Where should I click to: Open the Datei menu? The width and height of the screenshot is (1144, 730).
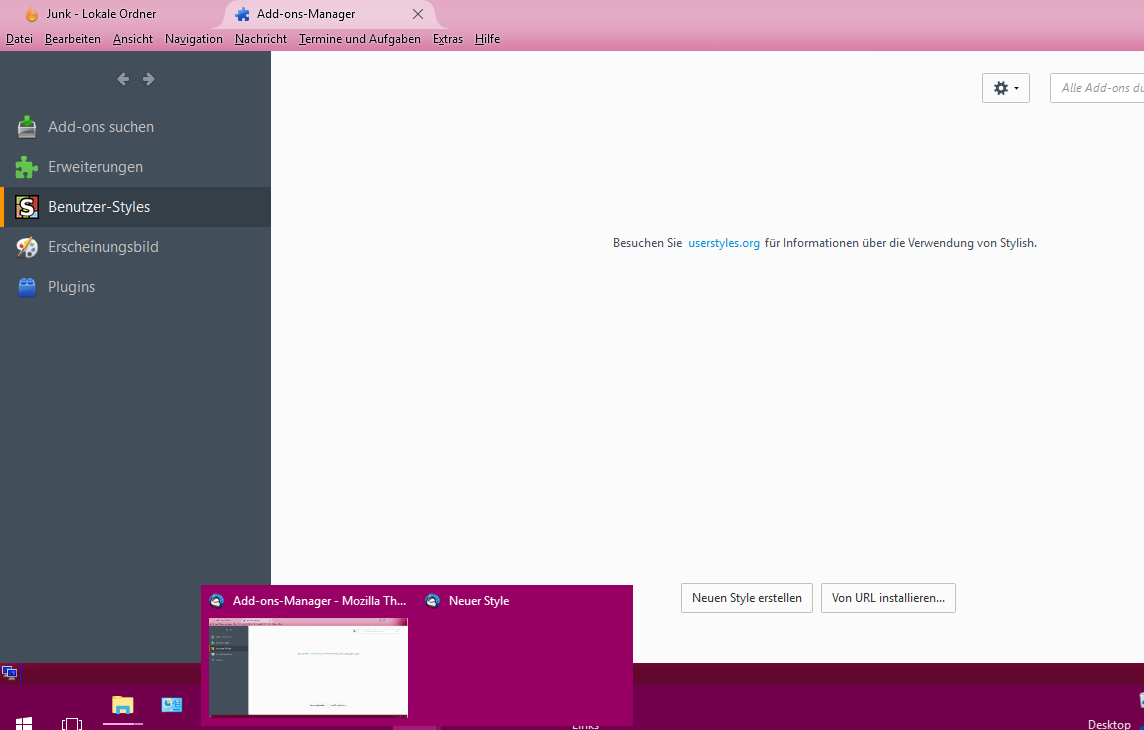pos(19,39)
